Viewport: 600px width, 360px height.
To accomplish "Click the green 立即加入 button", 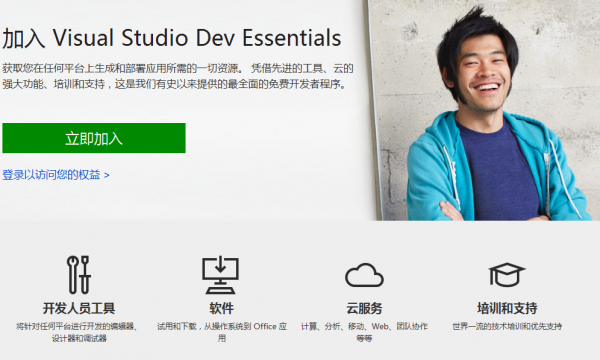I will coord(94,138).
